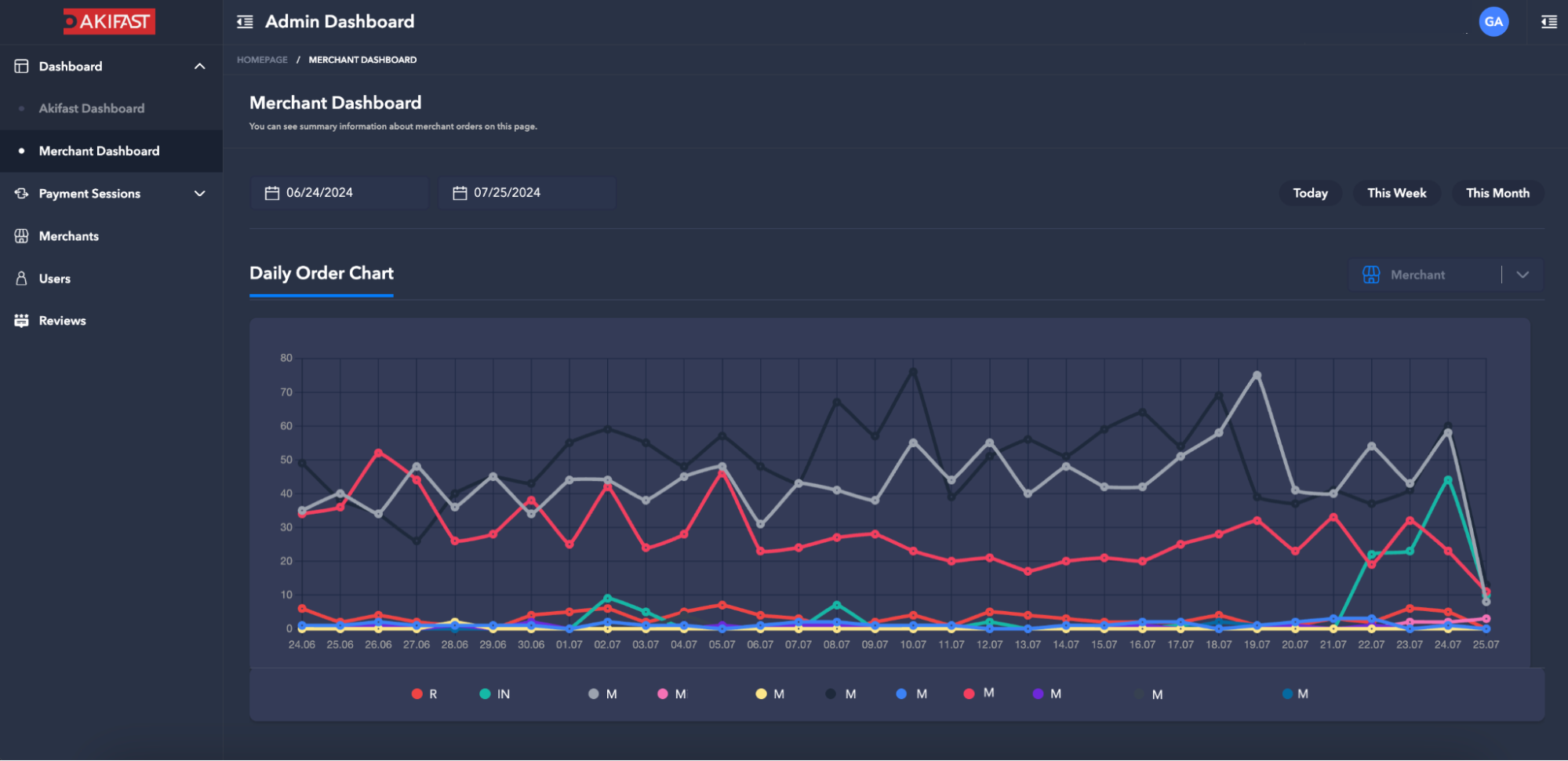Click the Akifast logo
Screen dimensions: 1568x761
[x=109, y=21]
